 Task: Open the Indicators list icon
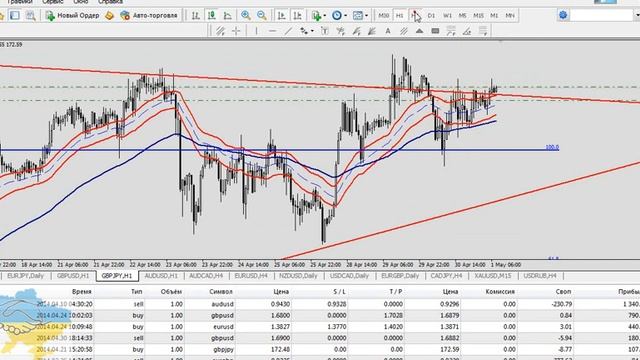pos(316,16)
